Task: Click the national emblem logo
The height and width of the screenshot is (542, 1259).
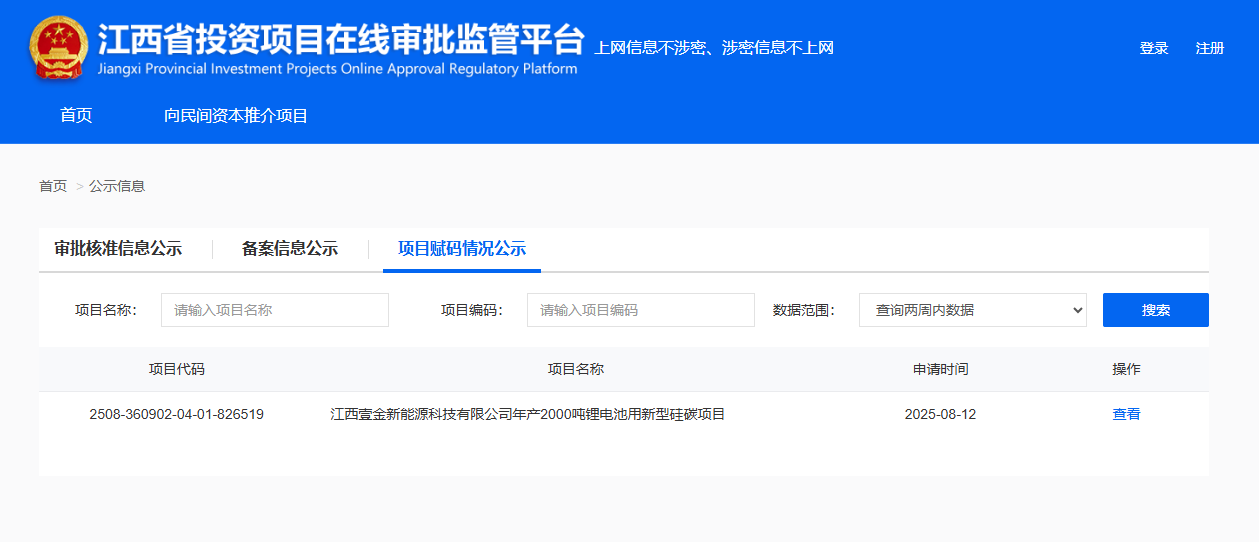Action: pyautogui.click(x=58, y=49)
